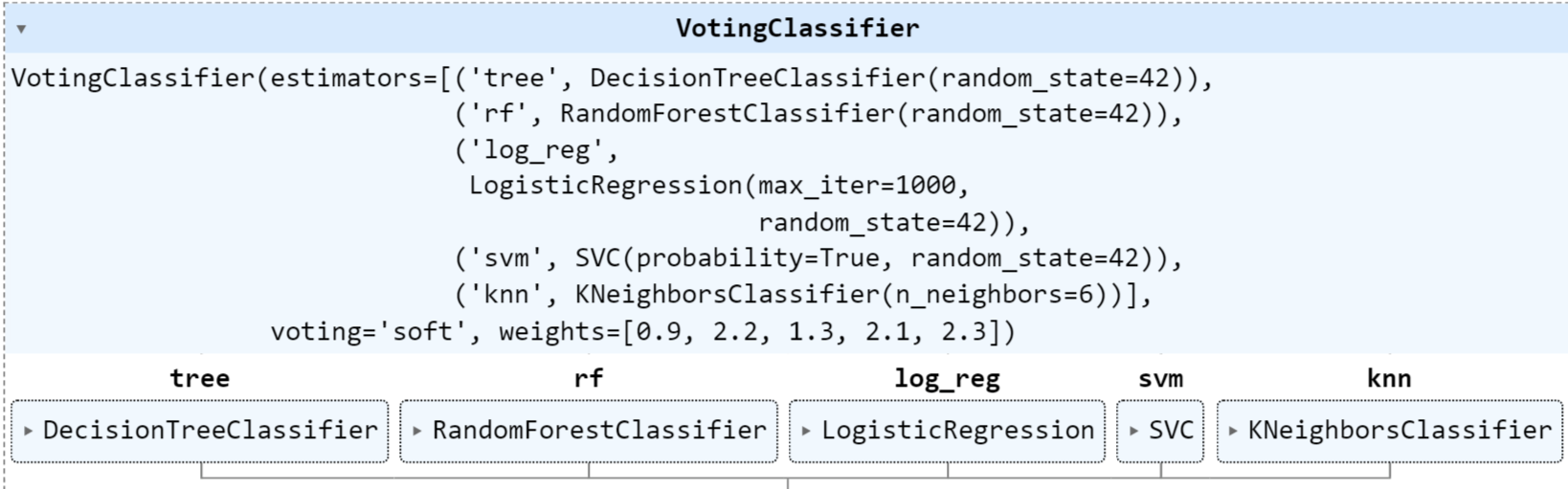Click the 'svm' estimator label
The image size is (1568, 489).
[x=1160, y=378]
